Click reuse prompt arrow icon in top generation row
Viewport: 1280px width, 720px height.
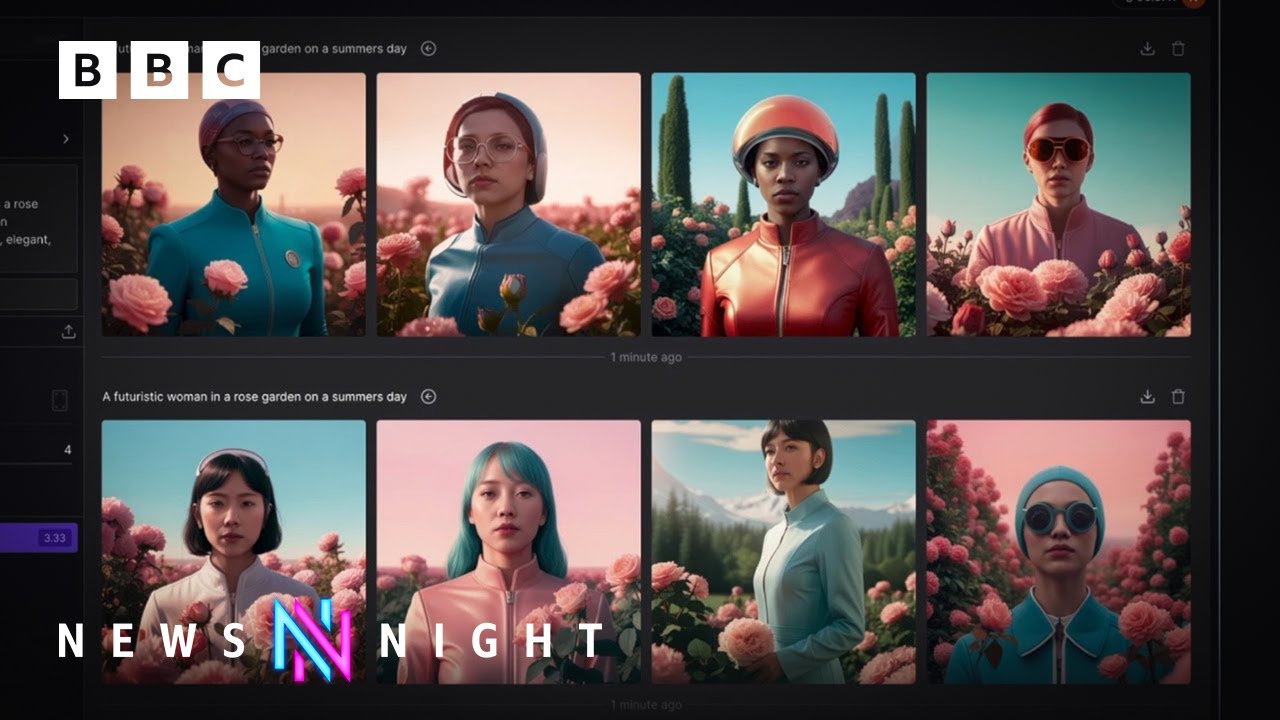tap(428, 48)
